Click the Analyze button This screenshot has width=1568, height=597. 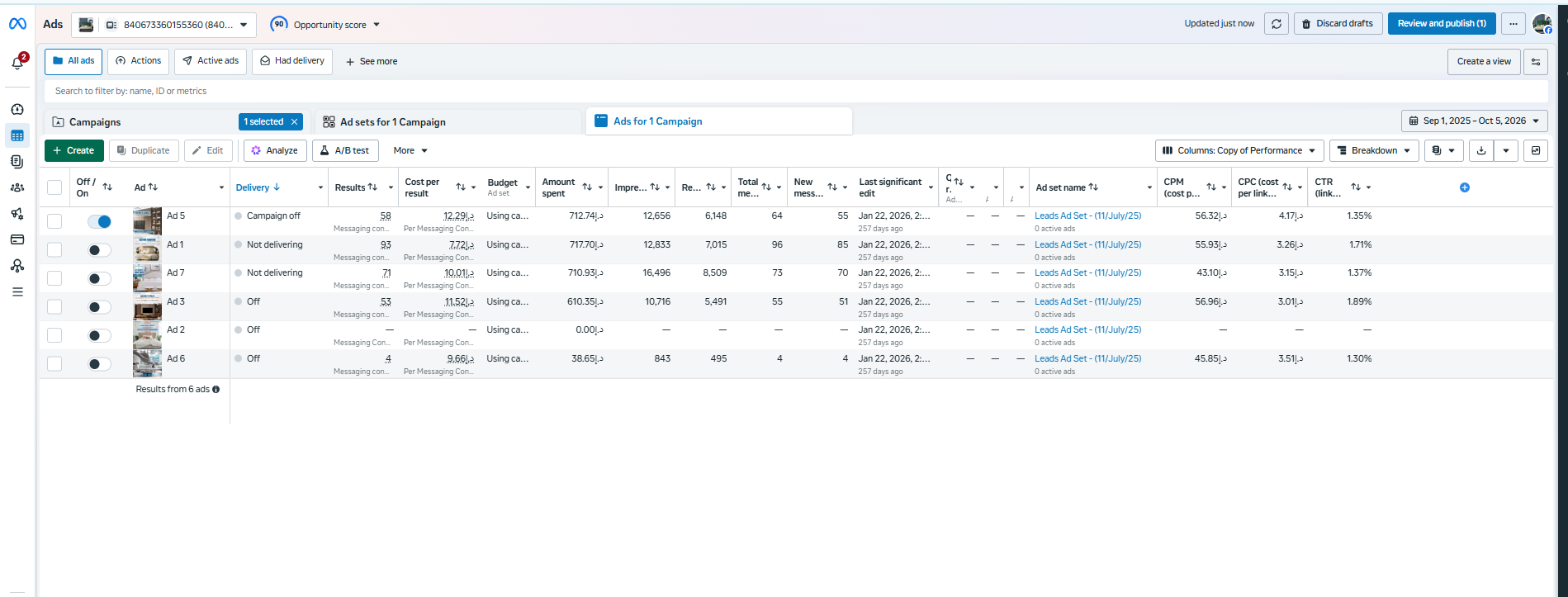click(275, 150)
